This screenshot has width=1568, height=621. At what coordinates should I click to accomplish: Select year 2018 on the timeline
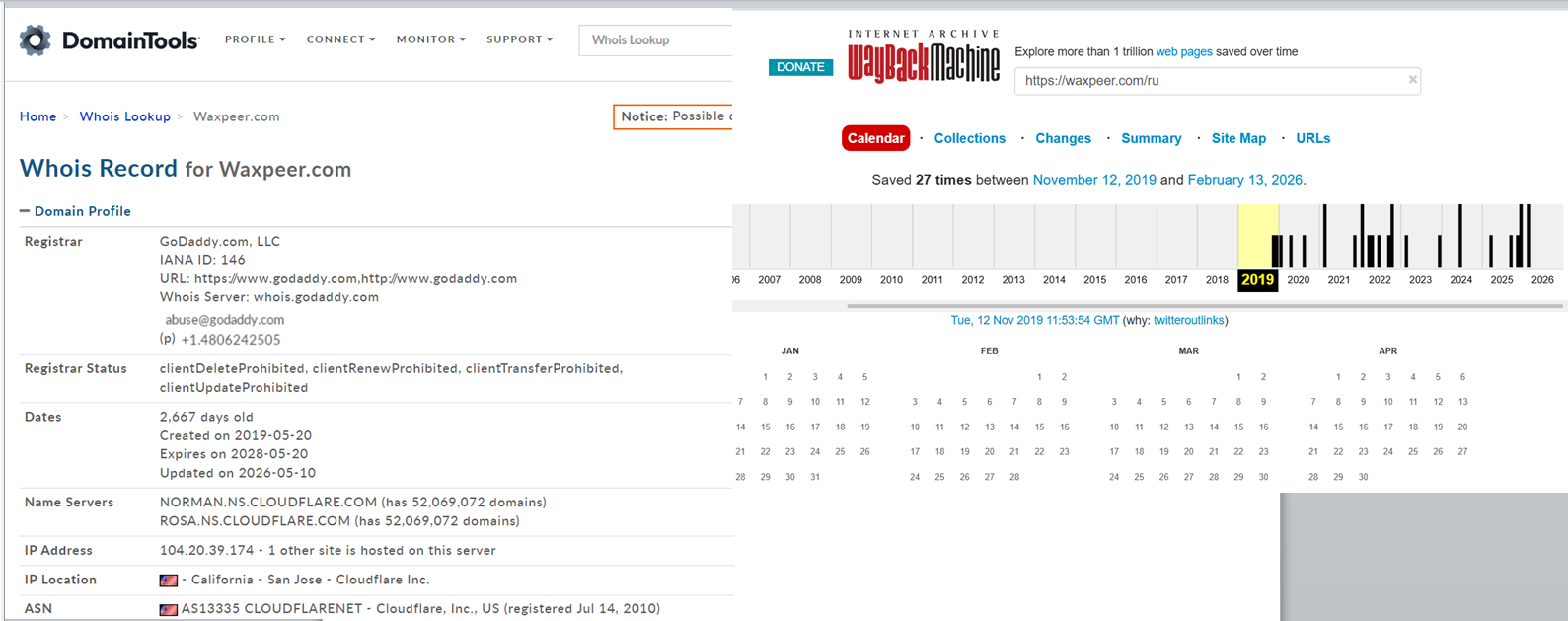(1217, 280)
